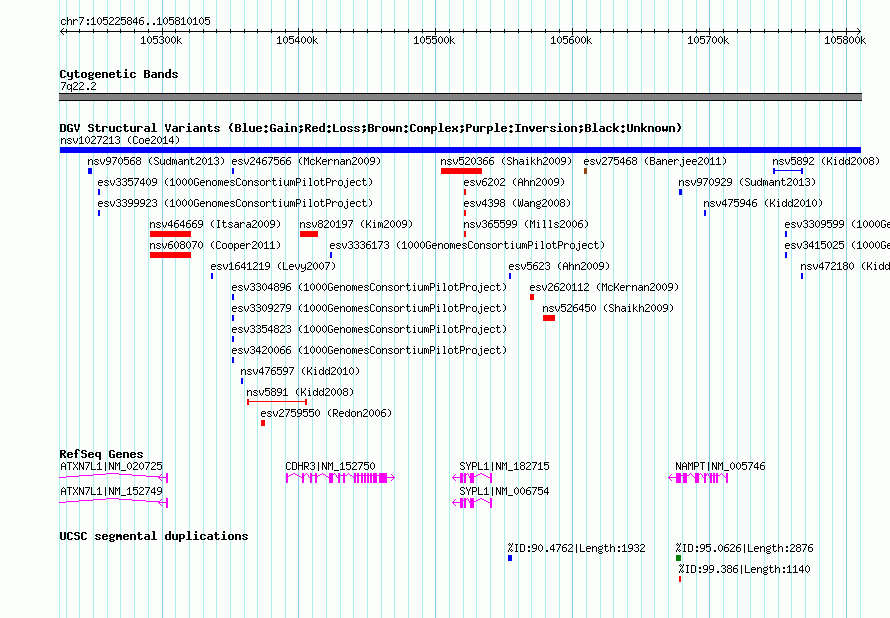
Task: Click red bar under nsv464669 (Itsara2009)
Action: [170, 234]
